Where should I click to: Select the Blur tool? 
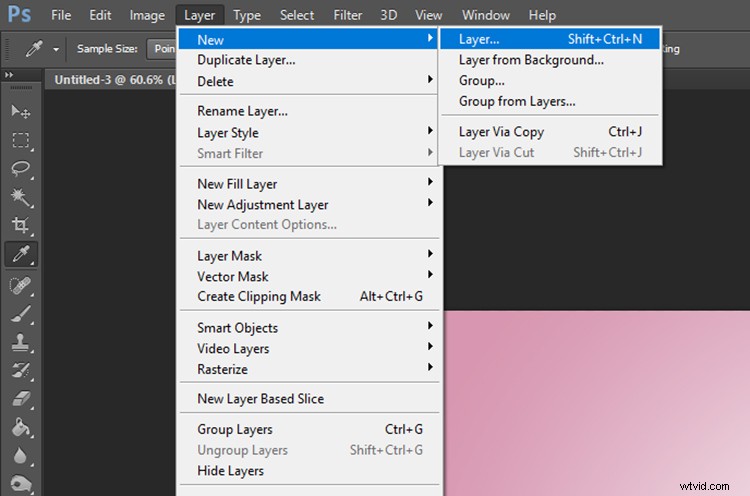coord(21,456)
